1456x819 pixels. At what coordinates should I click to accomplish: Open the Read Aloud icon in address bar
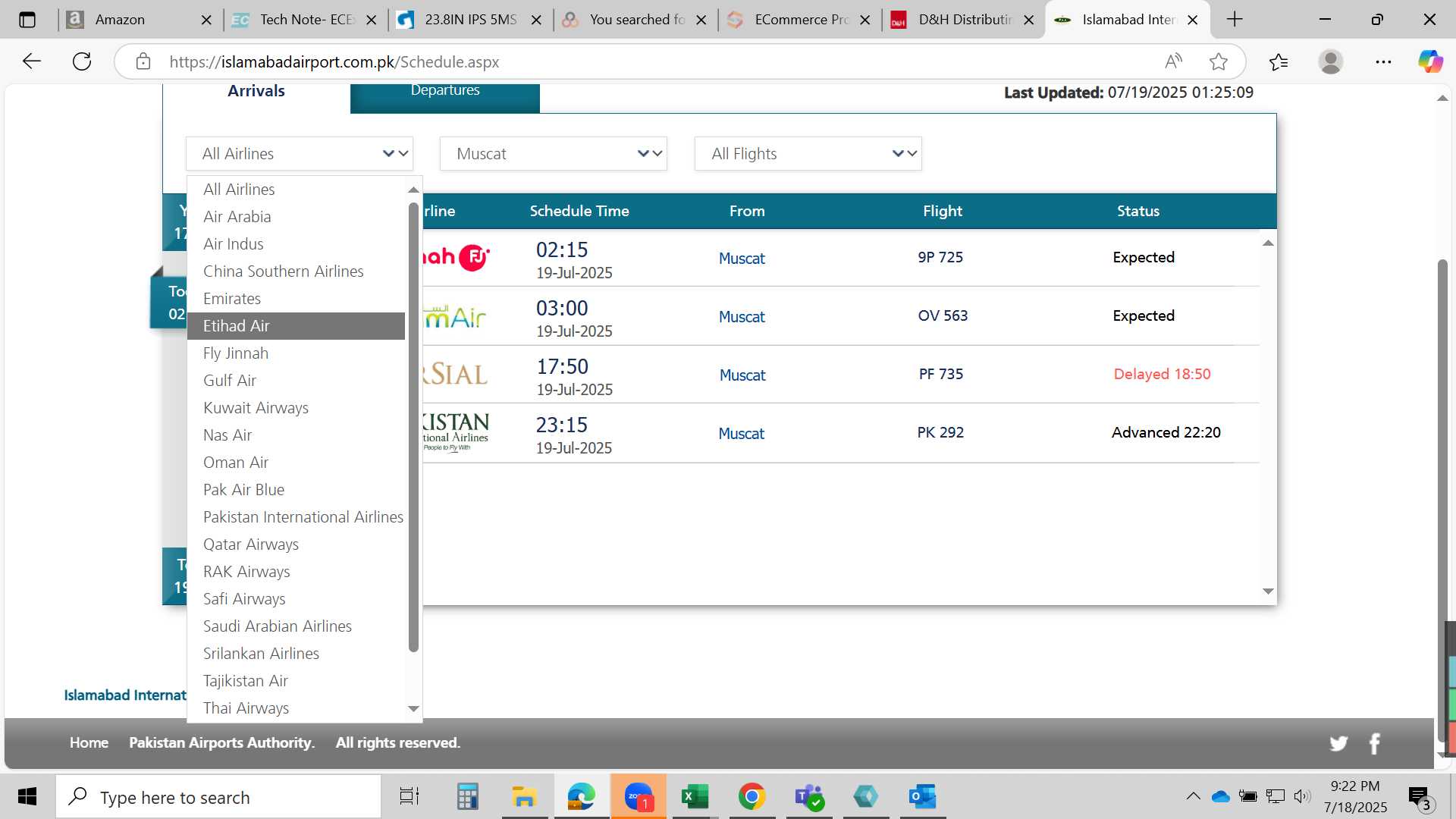tap(1173, 61)
